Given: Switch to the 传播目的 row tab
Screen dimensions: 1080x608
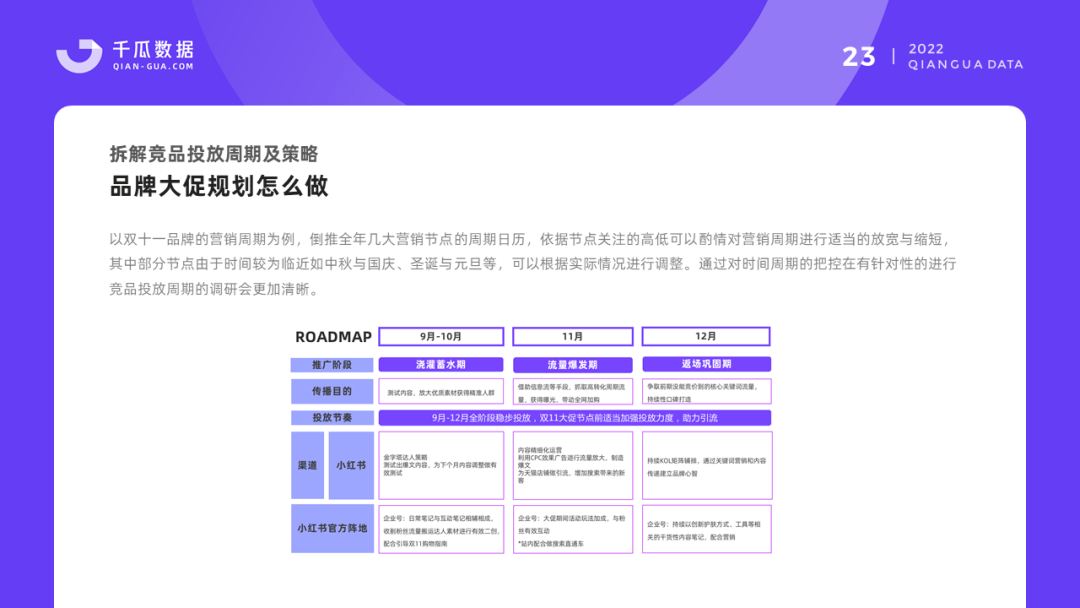Looking at the screenshot, I should pyautogui.click(x=333, y=391).
